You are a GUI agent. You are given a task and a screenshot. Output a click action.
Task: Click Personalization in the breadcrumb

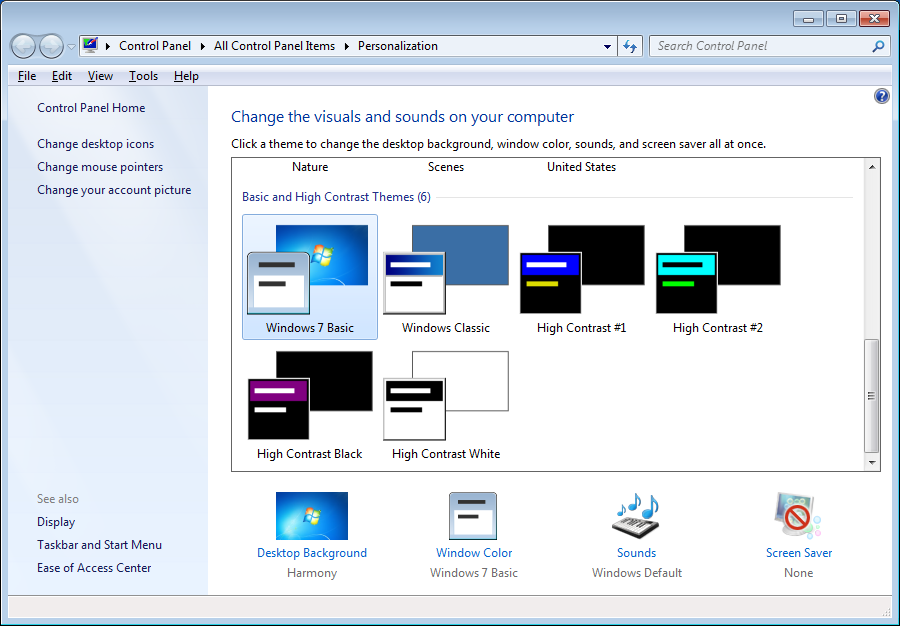point(398,46)
